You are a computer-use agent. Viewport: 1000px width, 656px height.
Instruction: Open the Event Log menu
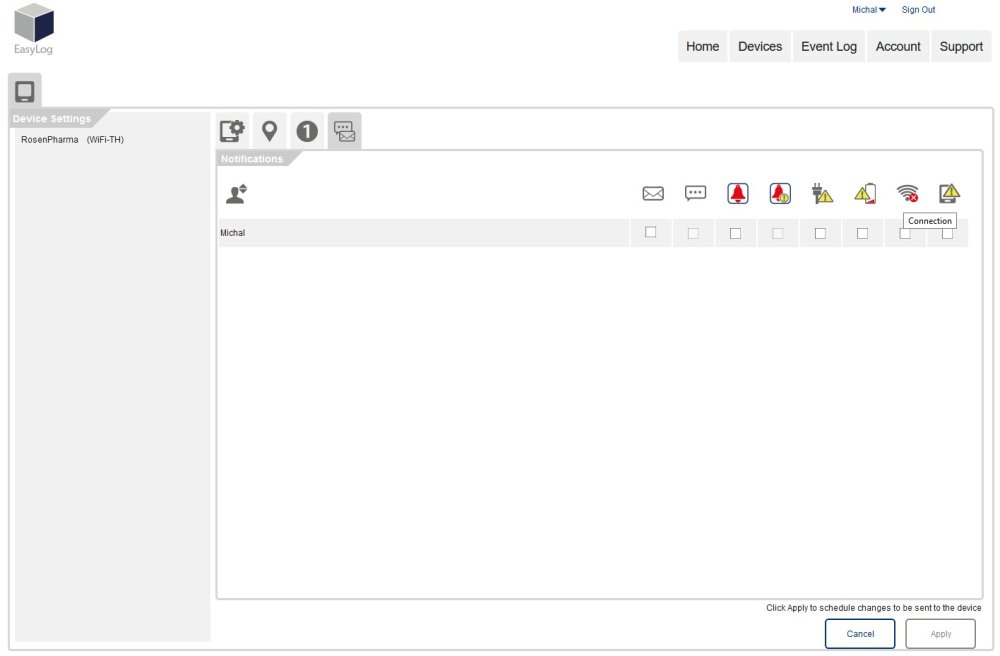click(x=829, y=46)
